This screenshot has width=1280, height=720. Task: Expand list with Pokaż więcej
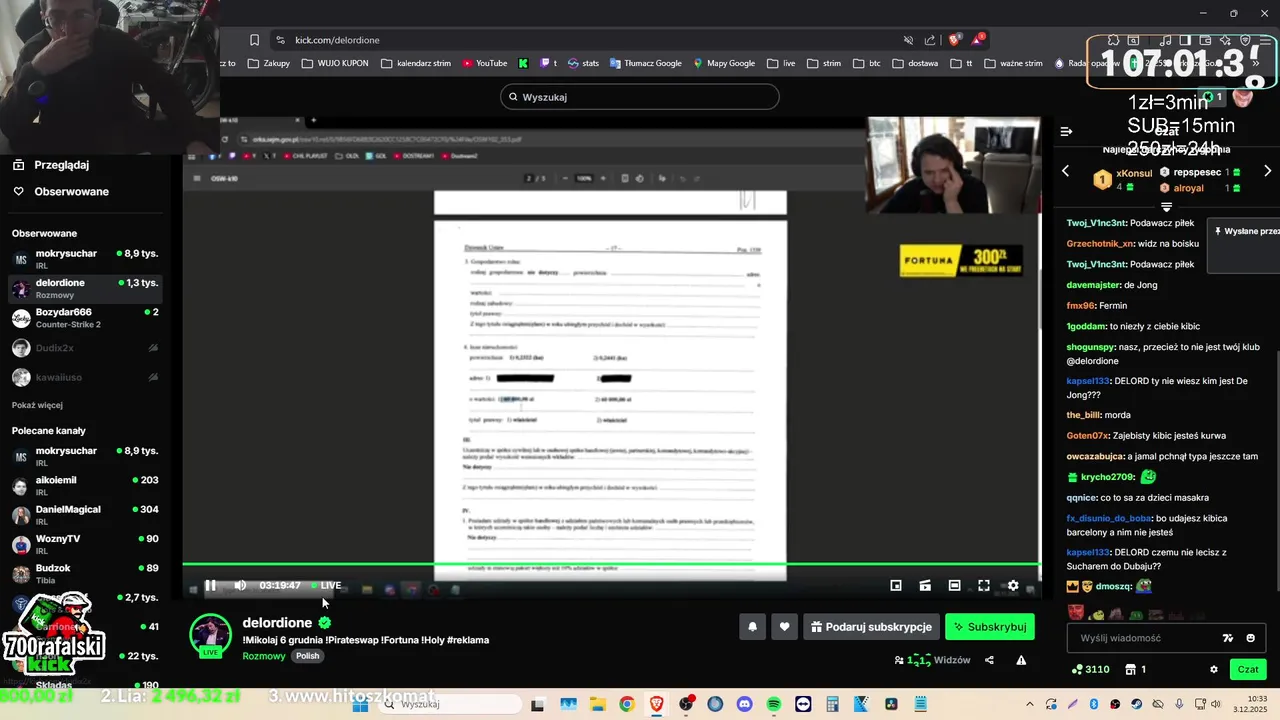point(37,405)
